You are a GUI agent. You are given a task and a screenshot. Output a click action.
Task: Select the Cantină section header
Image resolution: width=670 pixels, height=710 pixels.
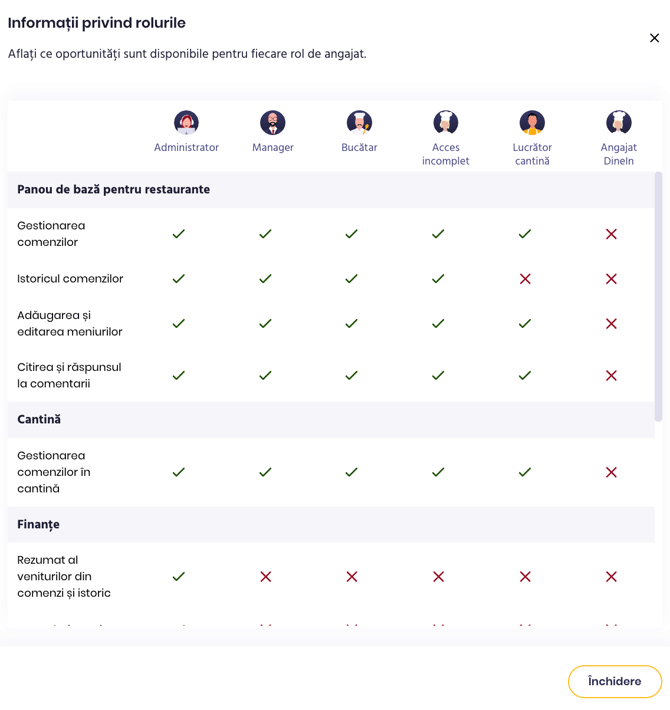click(39, 420)
